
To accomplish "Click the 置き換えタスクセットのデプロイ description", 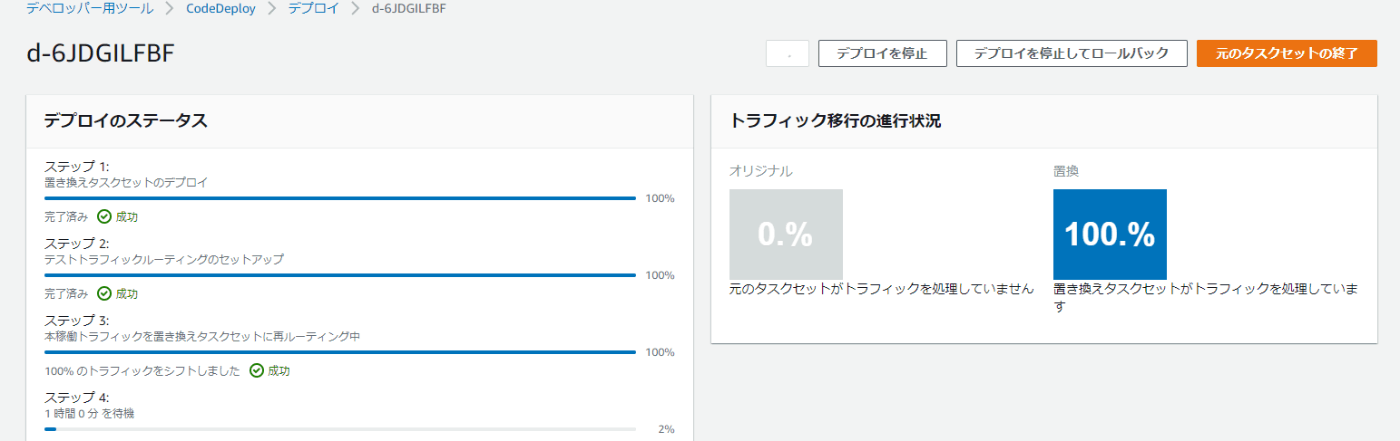I will (126, 182).
